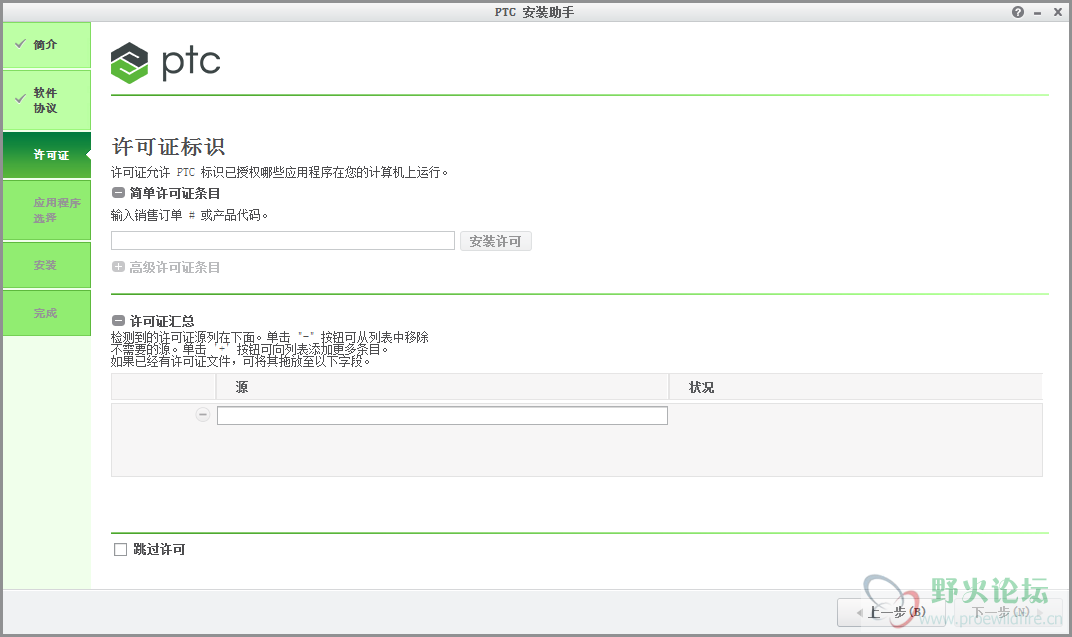
Task: Go to the 简介 step
Action: coord(46,45)
